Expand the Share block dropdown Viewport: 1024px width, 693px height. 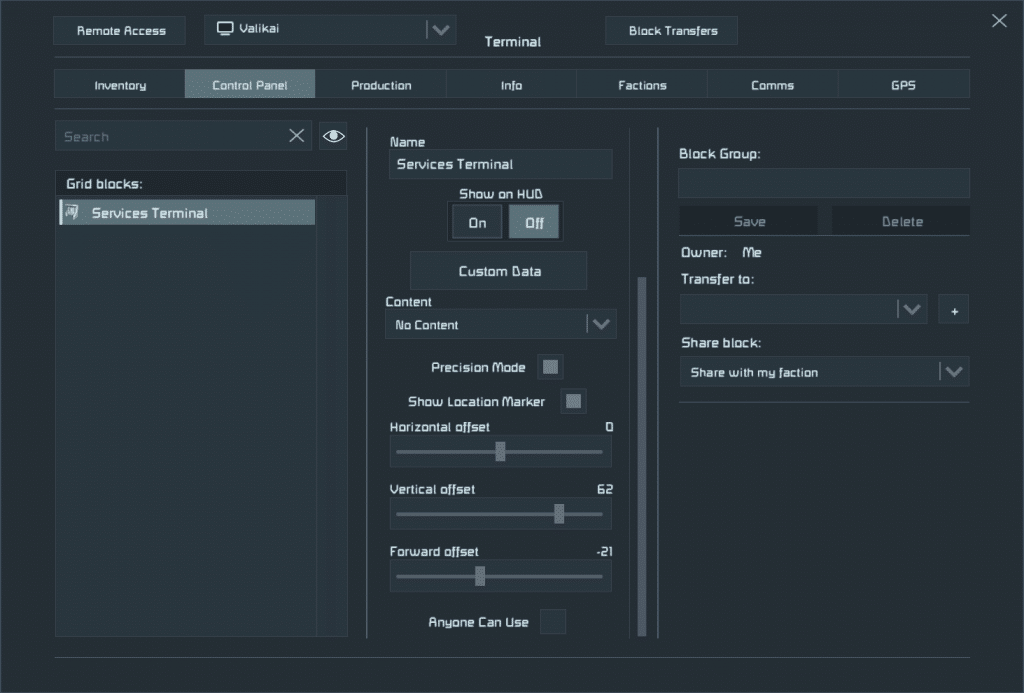[x=953, y=372]
